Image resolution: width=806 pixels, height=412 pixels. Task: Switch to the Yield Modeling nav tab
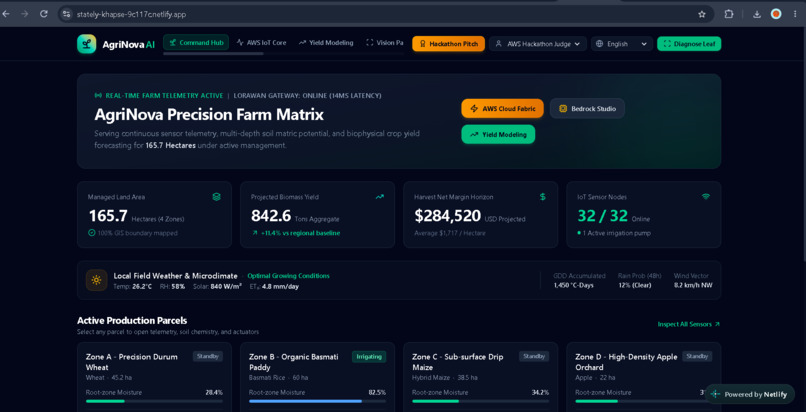click(326, 43)
